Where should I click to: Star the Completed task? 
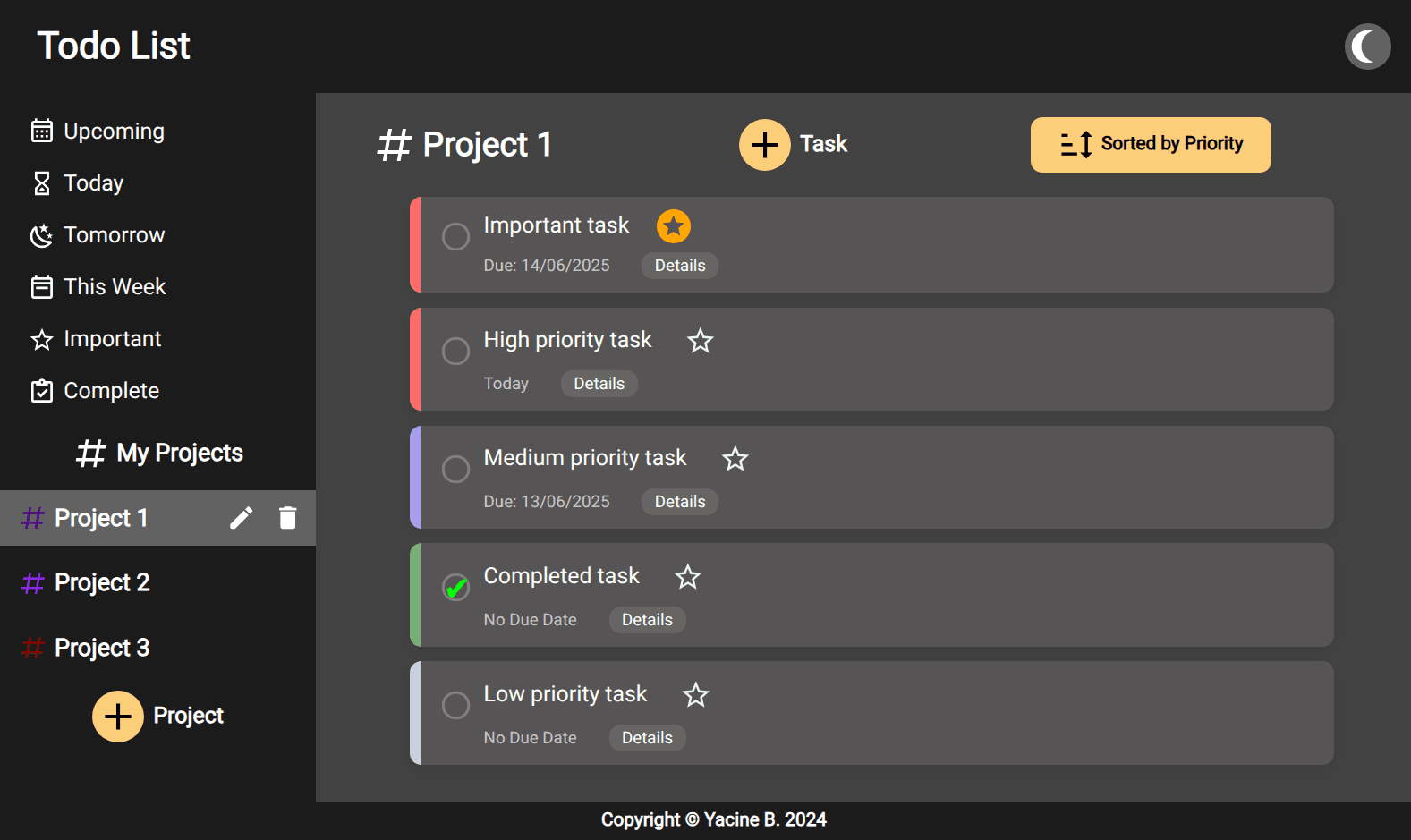(688, 577)
